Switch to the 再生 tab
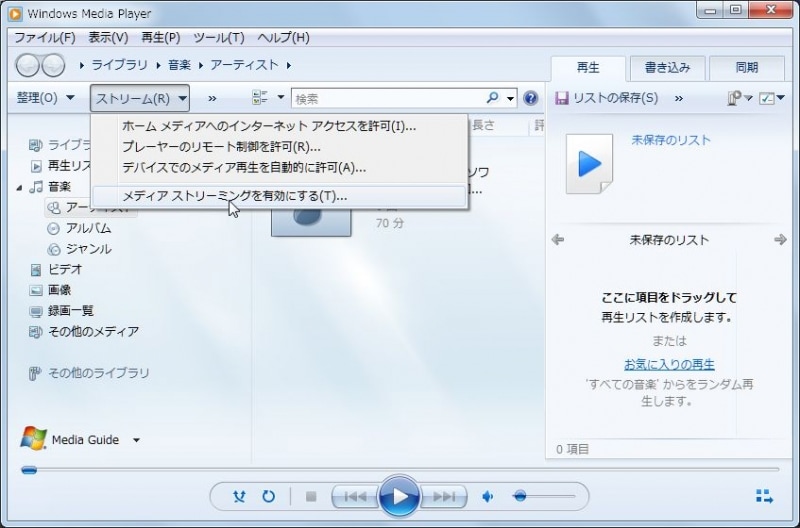 click(588, 68)
